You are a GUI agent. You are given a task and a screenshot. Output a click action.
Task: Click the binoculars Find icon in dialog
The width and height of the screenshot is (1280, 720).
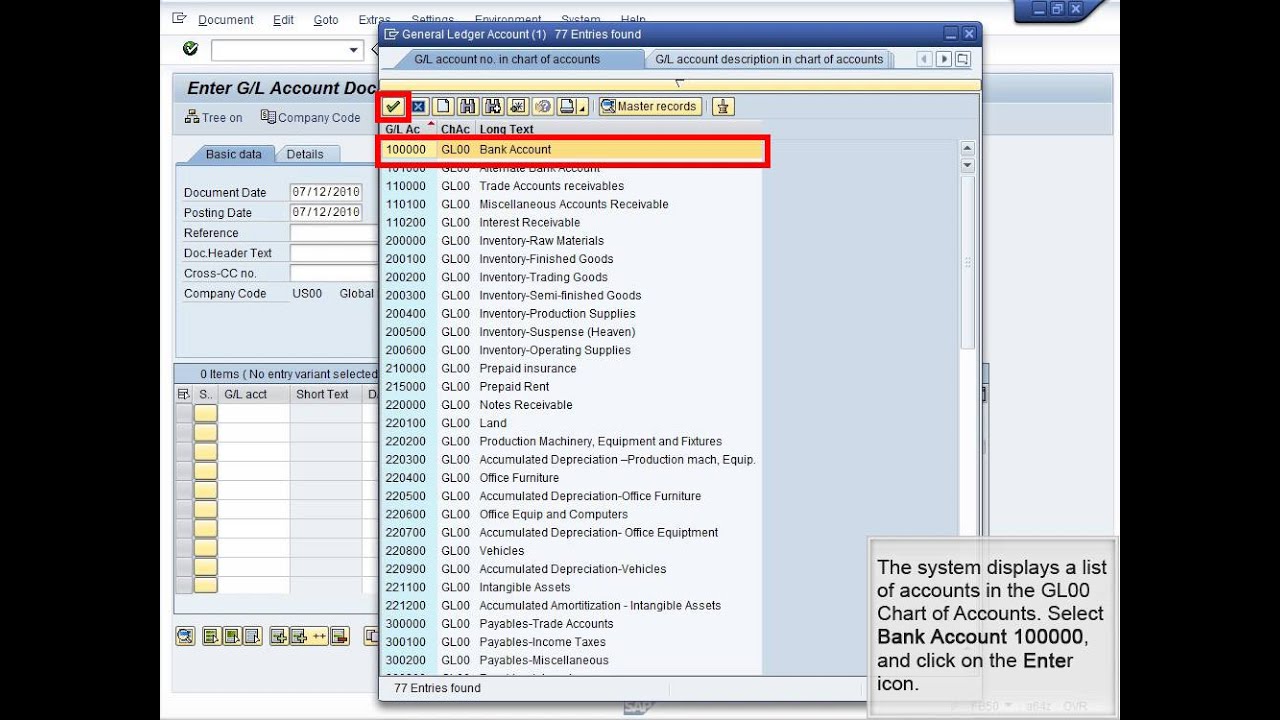tap(467, 107)
